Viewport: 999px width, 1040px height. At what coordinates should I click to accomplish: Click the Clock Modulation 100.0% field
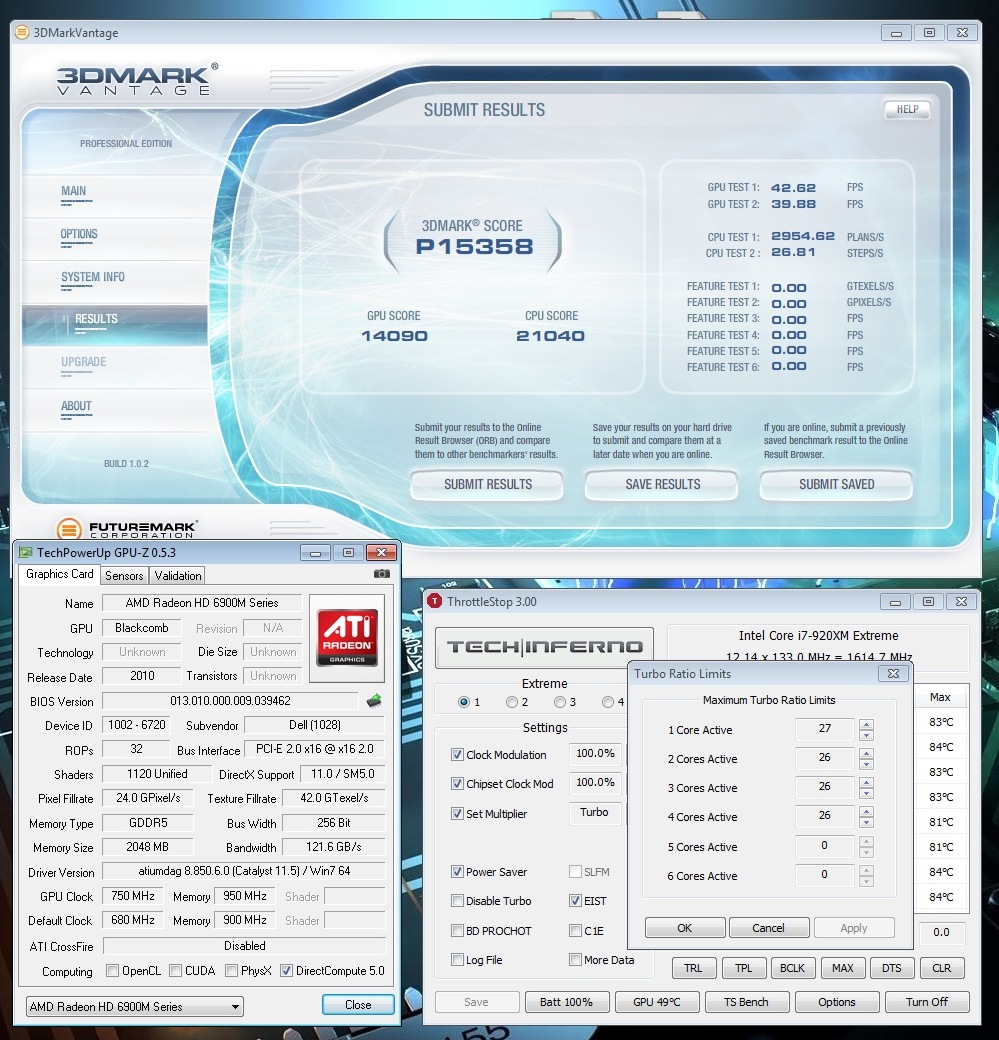click(x=595, y=753)
